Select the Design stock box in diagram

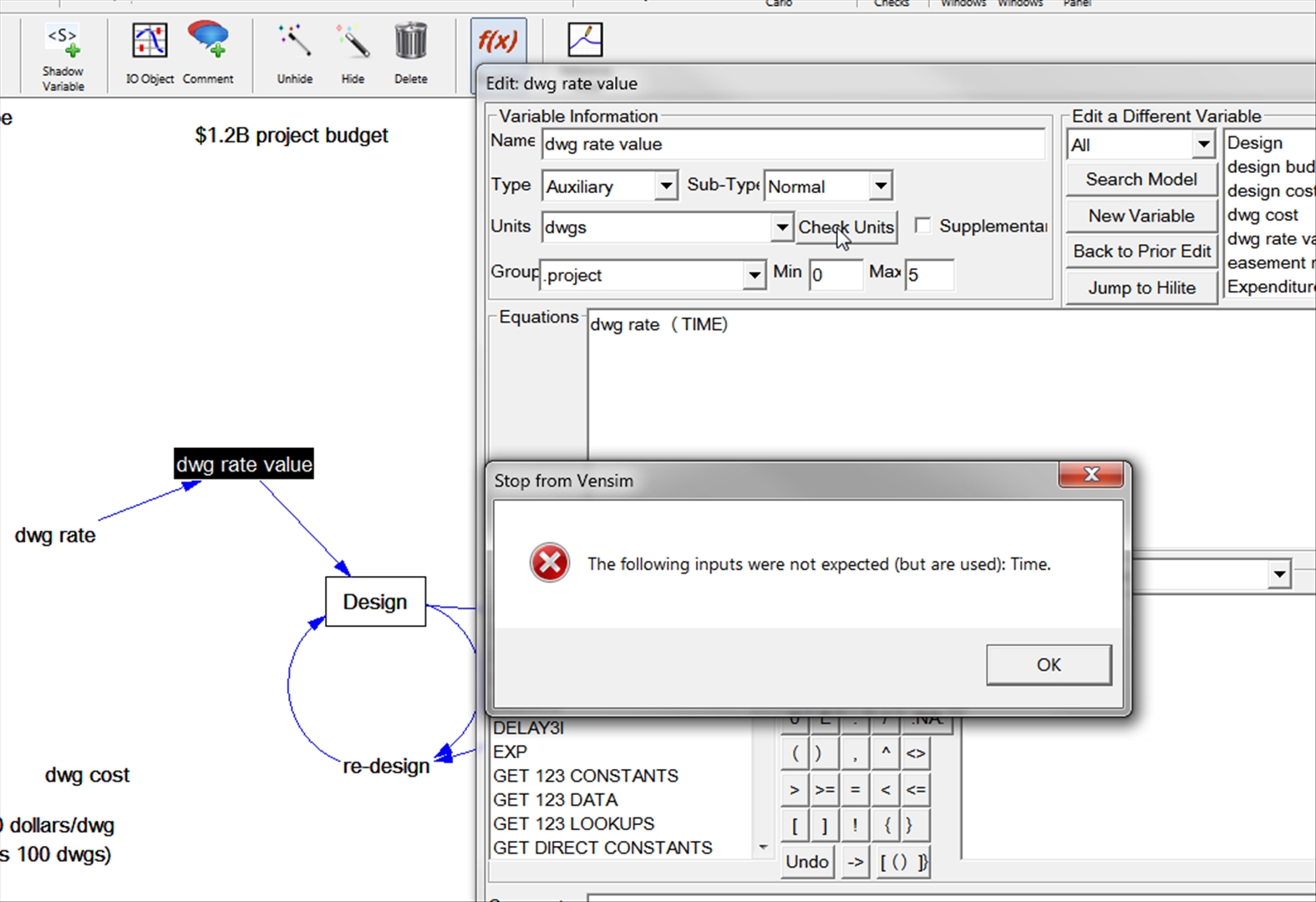coord(375,602)
